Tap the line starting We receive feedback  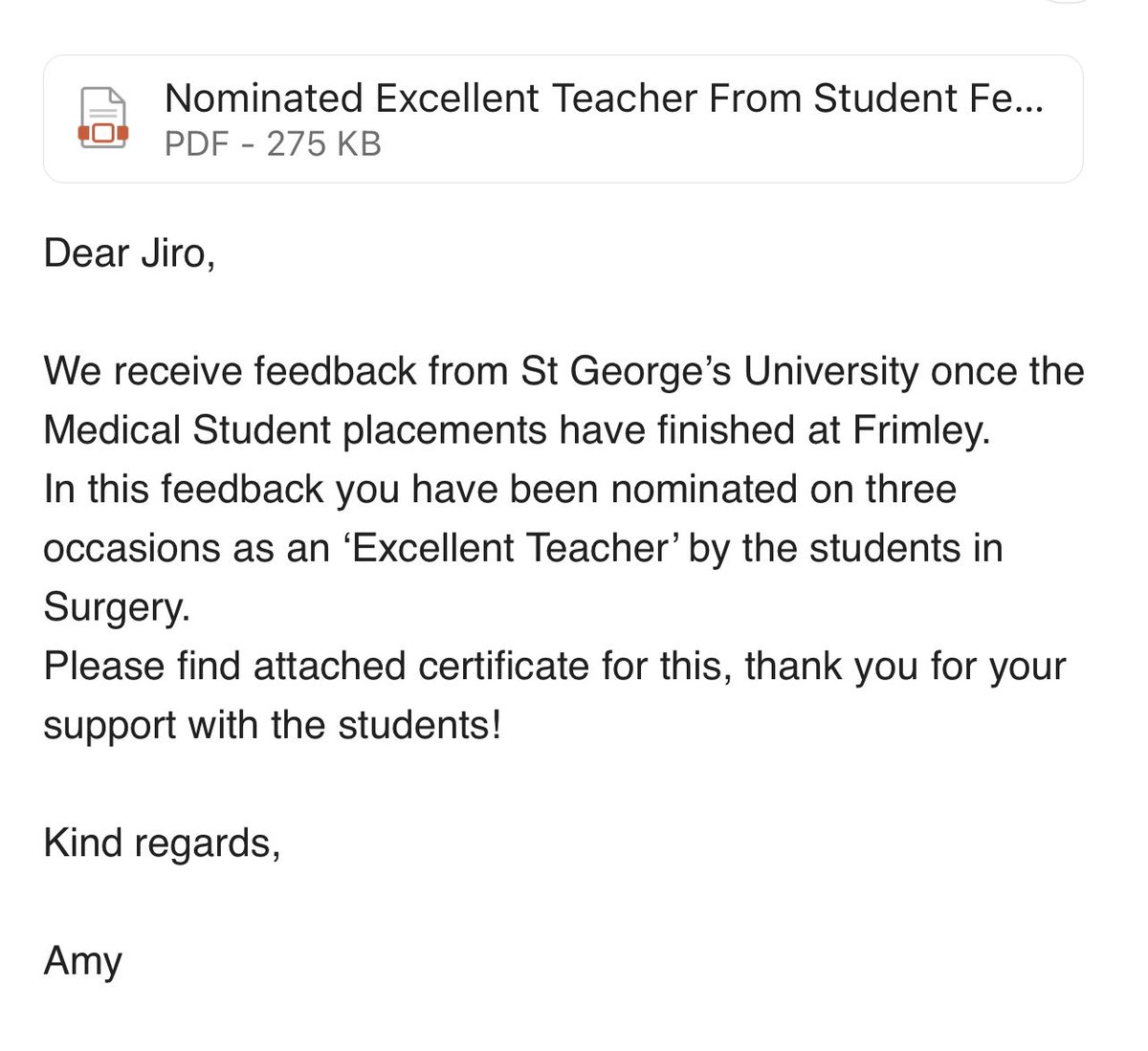point(564,372)
